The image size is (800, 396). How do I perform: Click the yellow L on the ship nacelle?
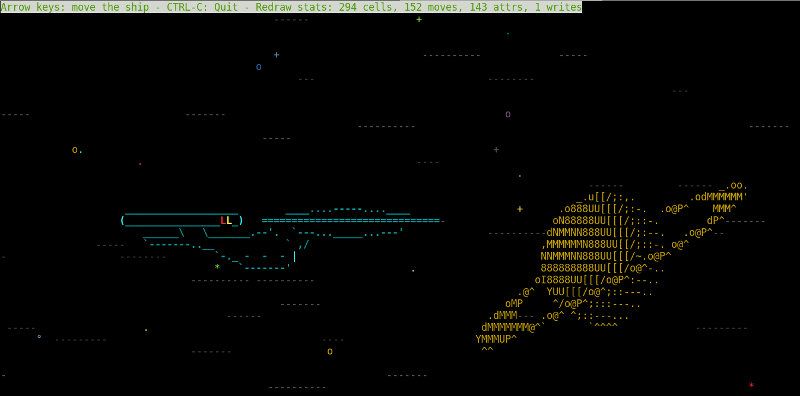[x=229, y=220]
